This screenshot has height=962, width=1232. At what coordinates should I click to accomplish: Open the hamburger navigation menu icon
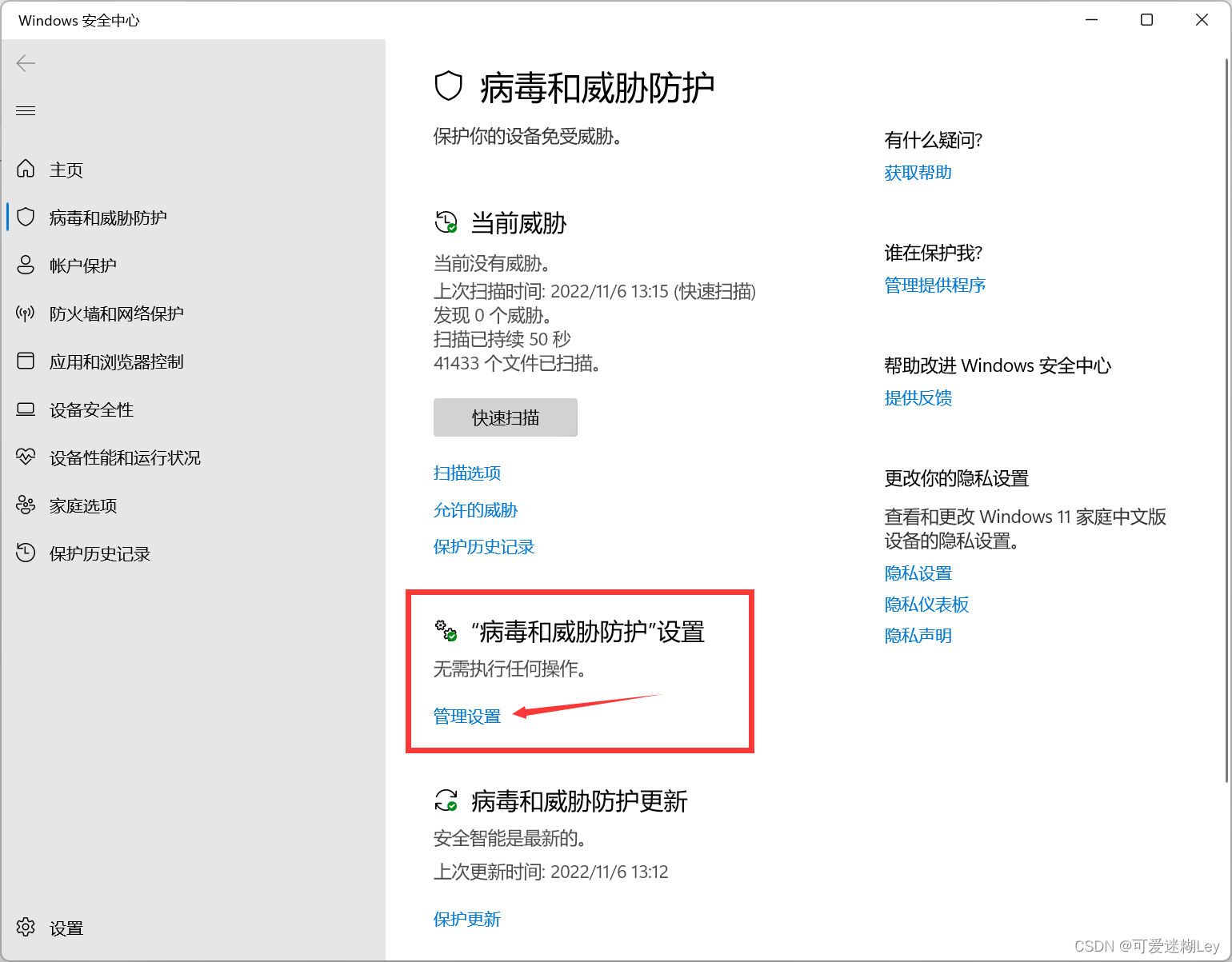pyautogui.click(x=26, y=110)
